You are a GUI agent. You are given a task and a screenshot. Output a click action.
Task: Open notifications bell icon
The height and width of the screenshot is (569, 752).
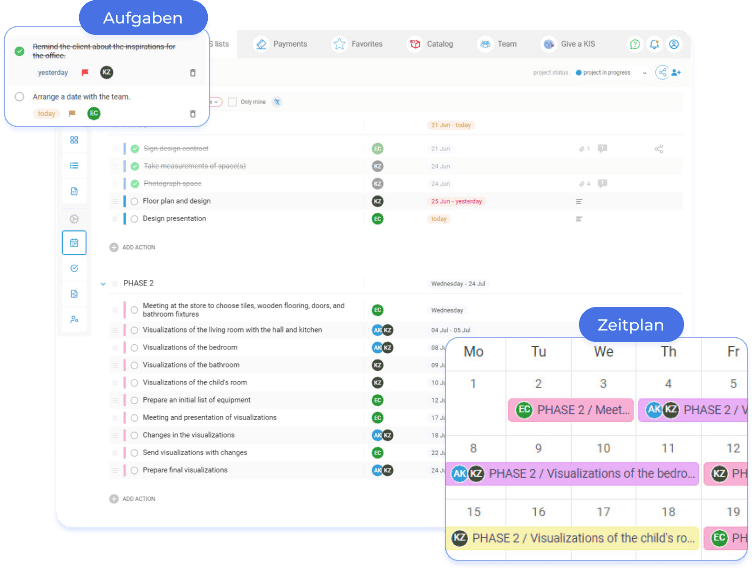click(x=654, y=44)
